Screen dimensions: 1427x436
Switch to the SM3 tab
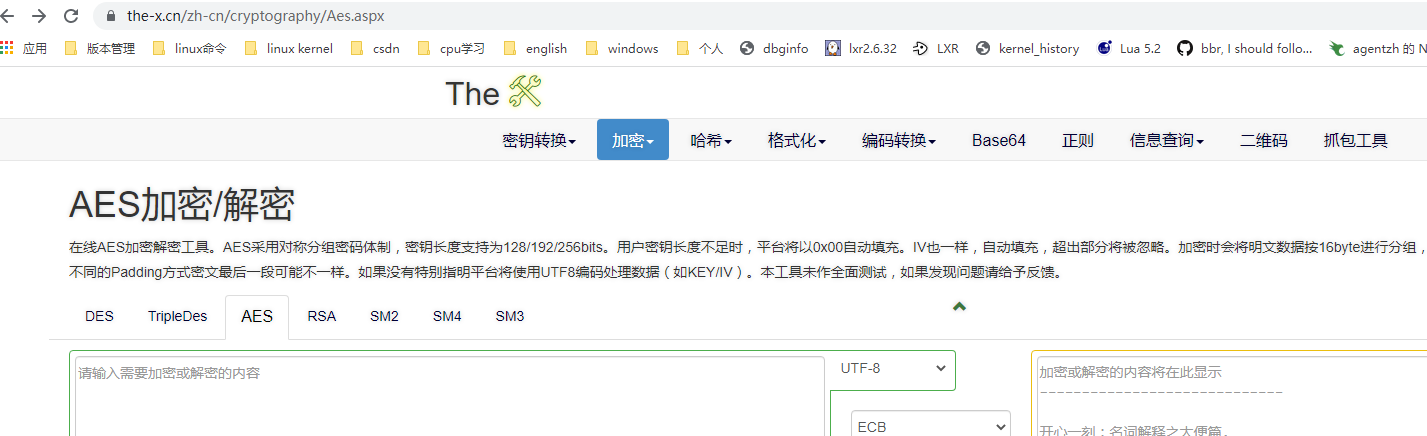click(x=509, y=316)
